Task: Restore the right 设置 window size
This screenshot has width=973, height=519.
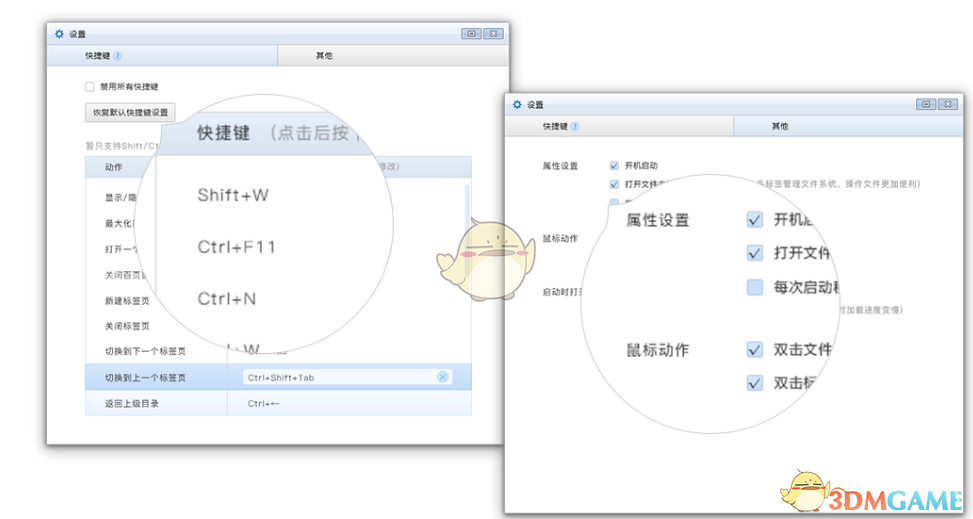Action: 926,104
